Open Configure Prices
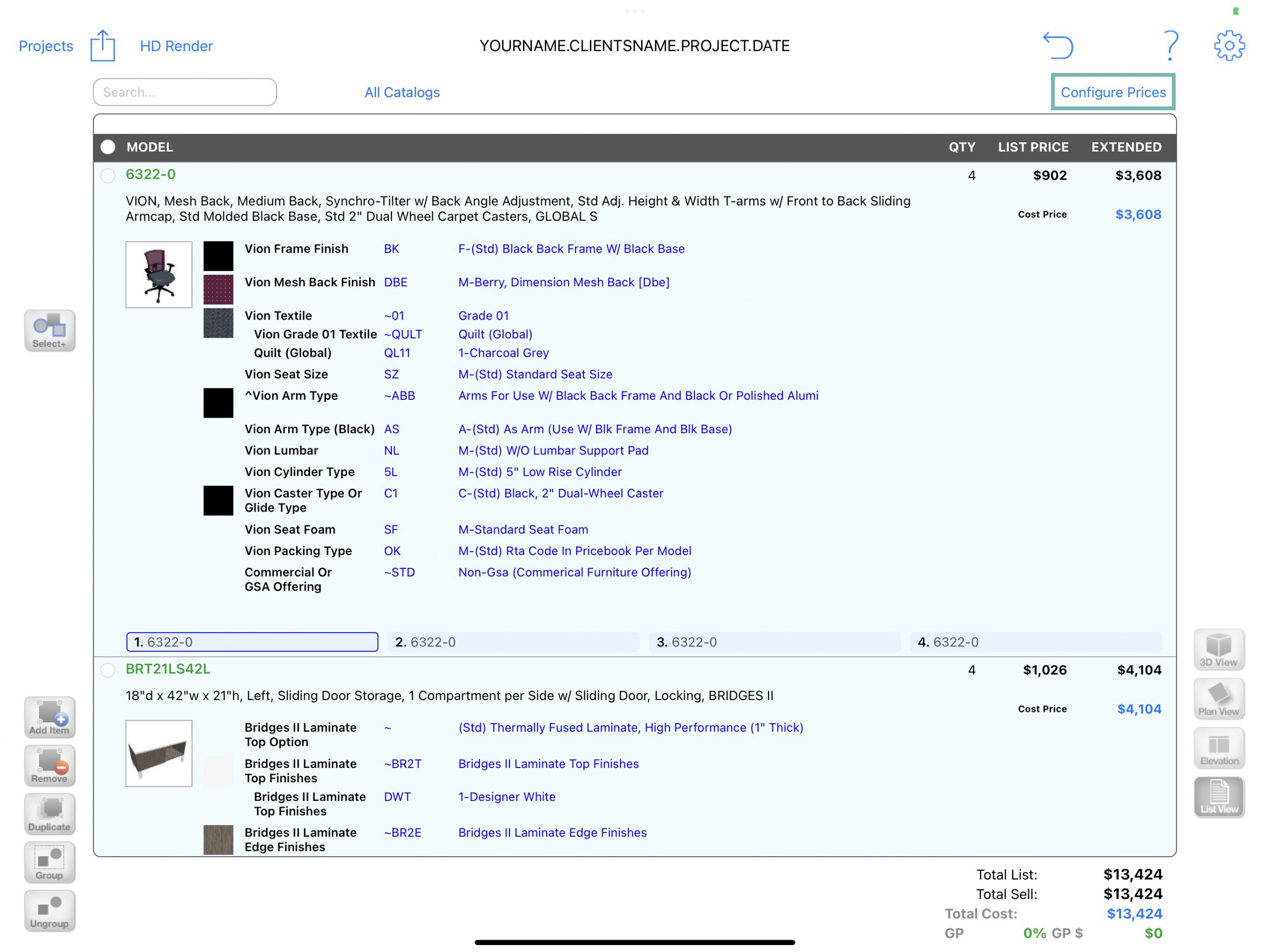The height and width of the screenshot is (952, 1270). pos(1113,92)
